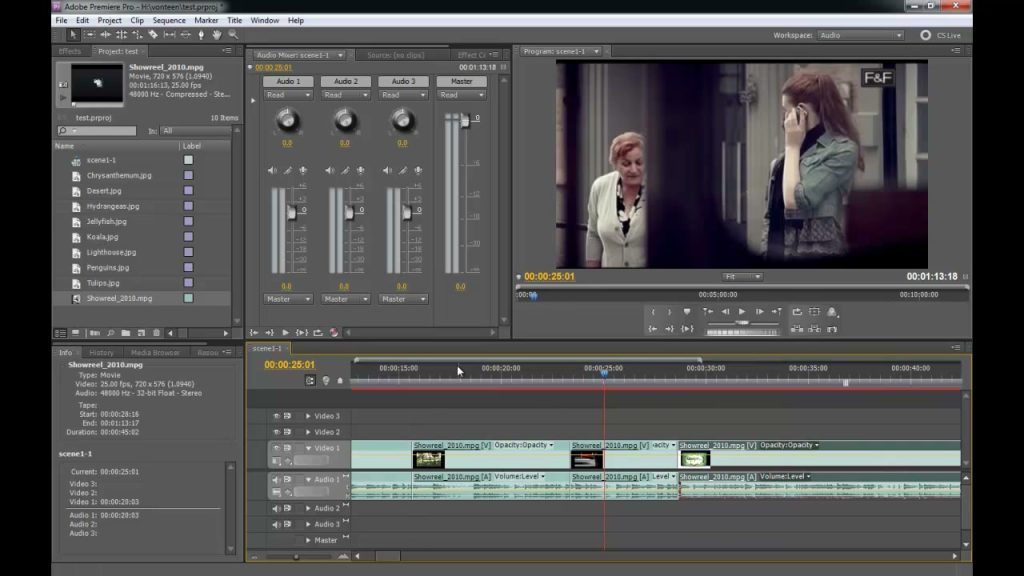Switch to the History tab
This screenshot has height=576, width=1024.
pos(101,353)
